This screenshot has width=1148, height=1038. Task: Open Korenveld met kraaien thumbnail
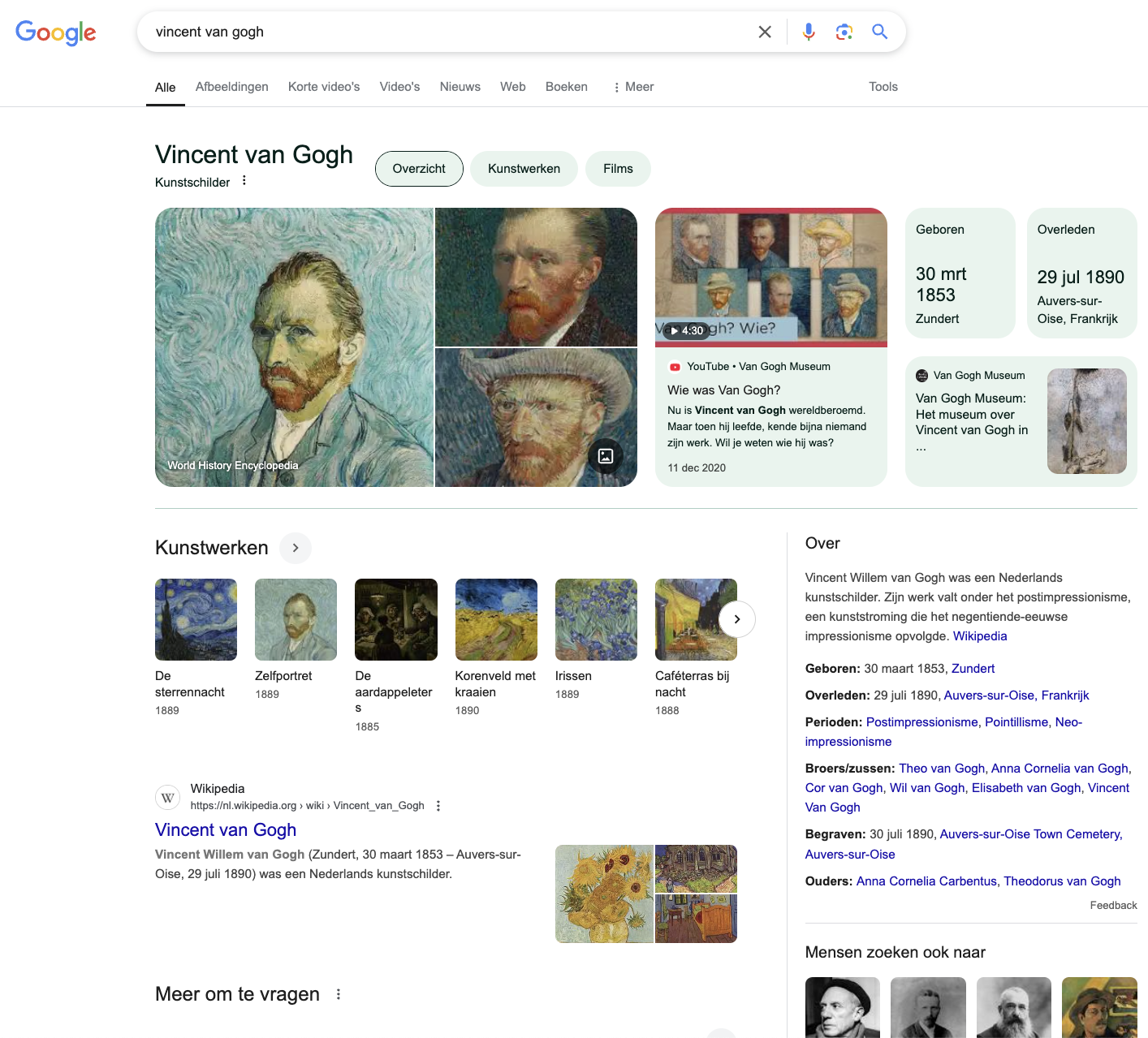pyautogui.click(x=496, y=619)
